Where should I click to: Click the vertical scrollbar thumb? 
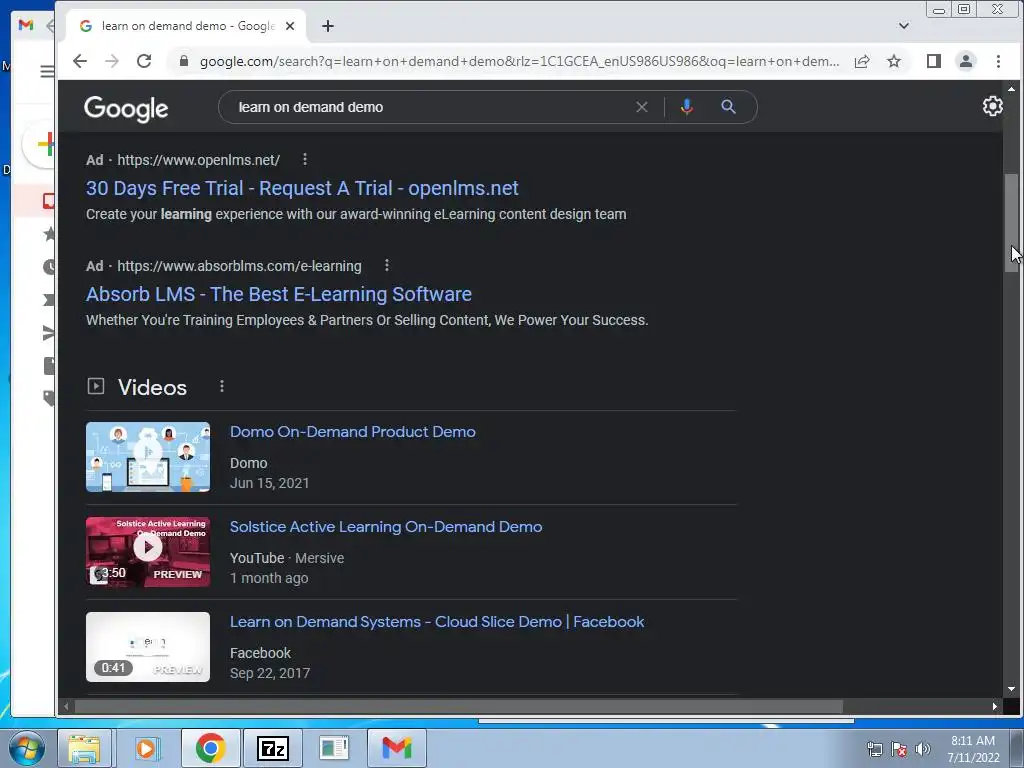coord(1011,222)
